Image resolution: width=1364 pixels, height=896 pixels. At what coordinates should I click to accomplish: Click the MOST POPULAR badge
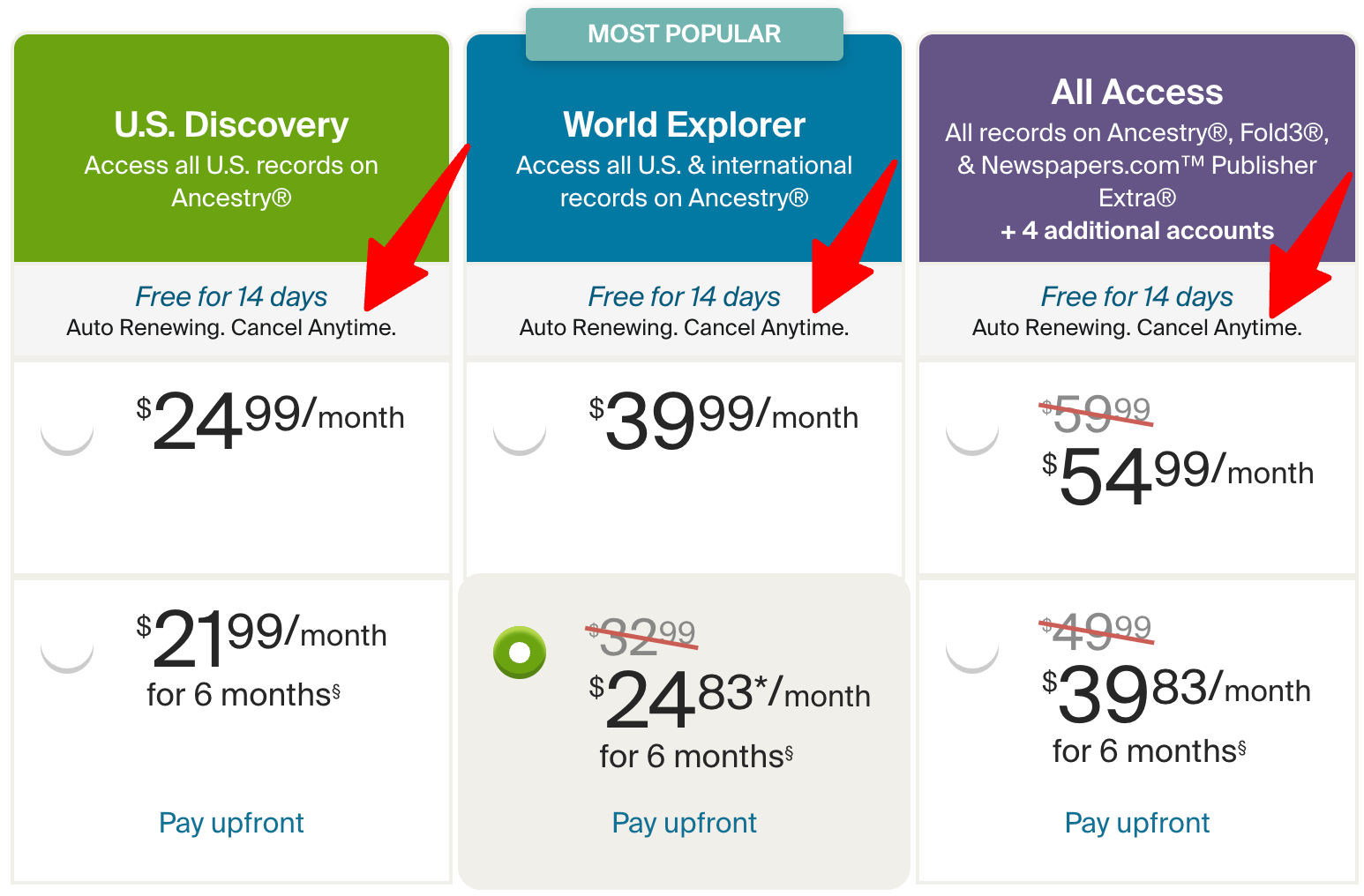coord(685,34)
